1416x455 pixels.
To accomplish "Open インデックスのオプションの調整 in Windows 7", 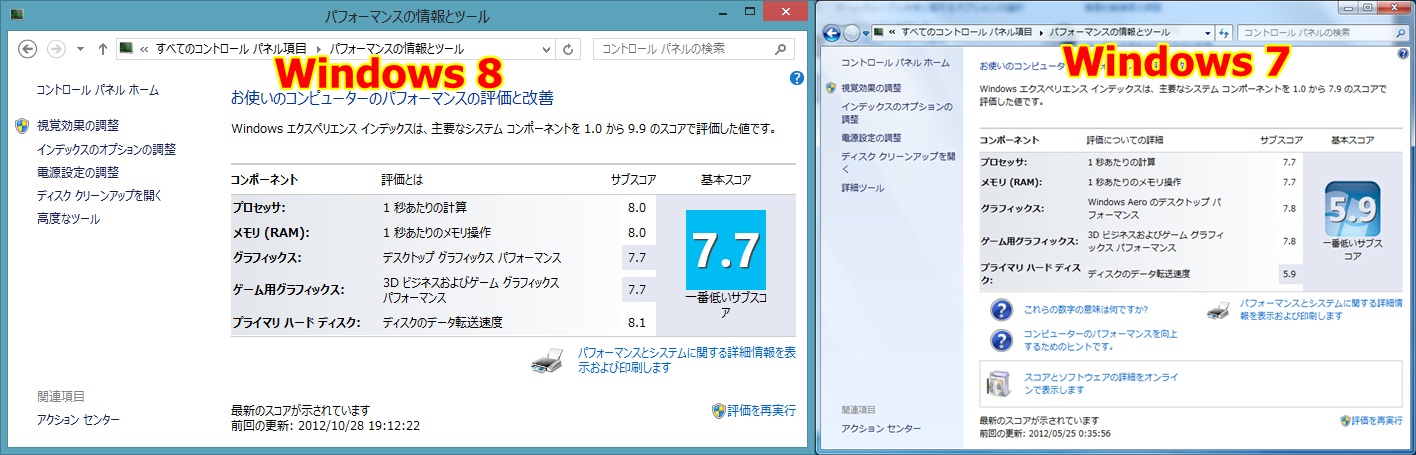I will (896, 112).
